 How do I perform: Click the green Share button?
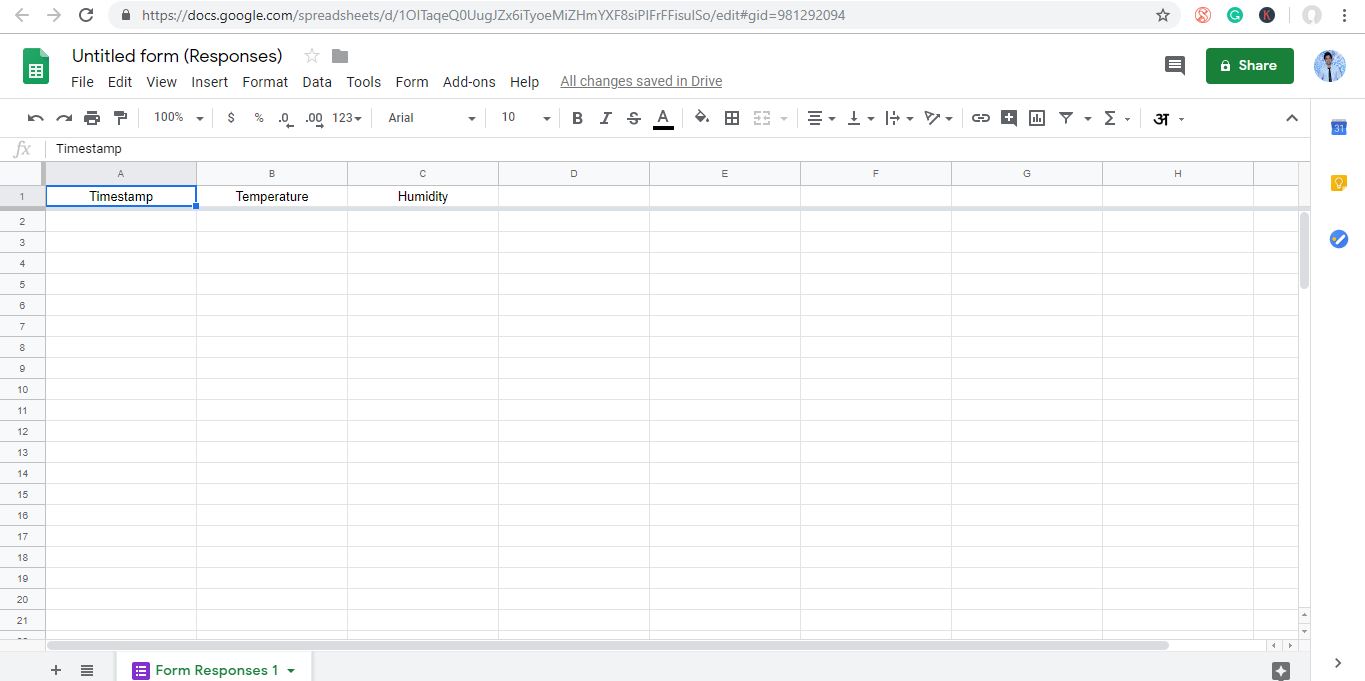[x=1249, y=66]
